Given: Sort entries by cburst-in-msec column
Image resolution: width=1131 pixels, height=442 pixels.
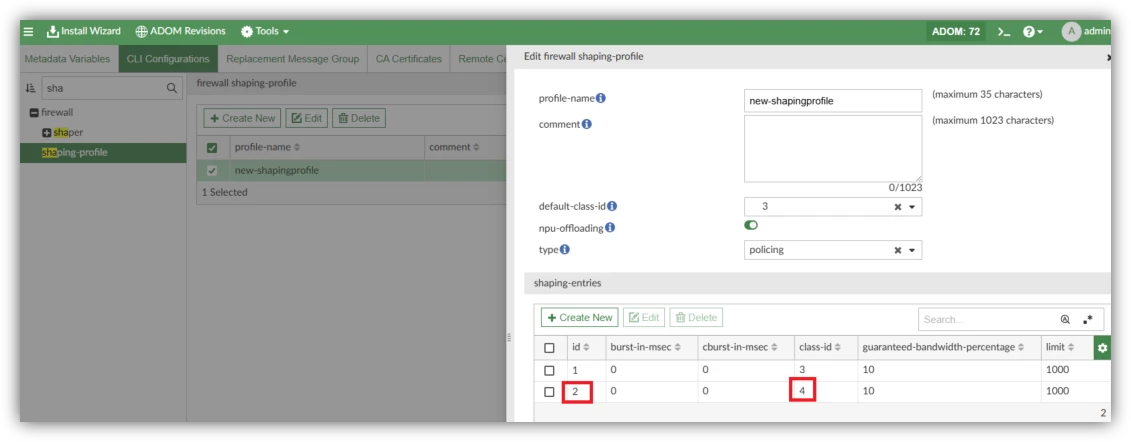Looking at the screenshot, I should tap(741, 348).
